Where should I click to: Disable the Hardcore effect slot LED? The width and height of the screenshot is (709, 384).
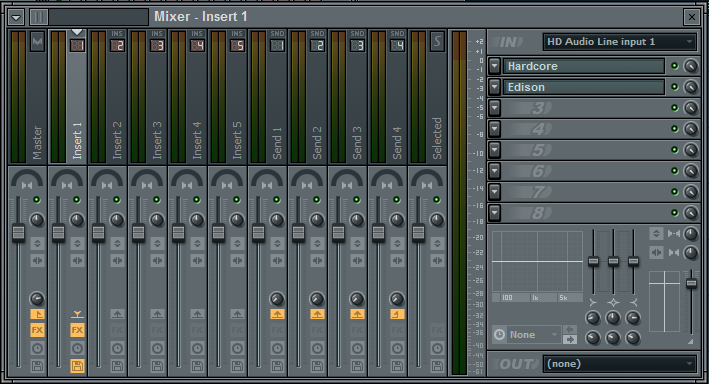click(x=675, y=66)
